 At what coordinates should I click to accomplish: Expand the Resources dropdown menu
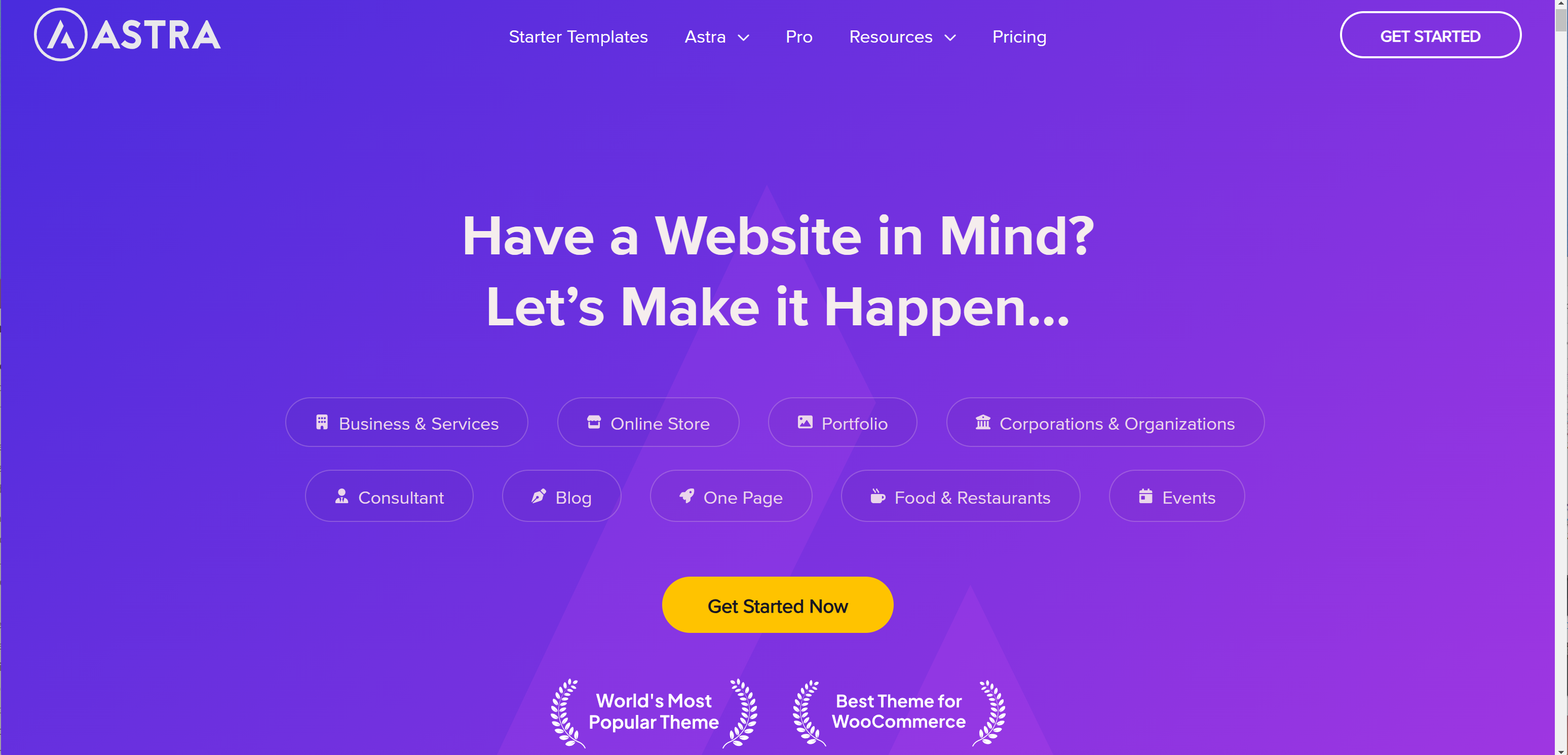point(902,36)
